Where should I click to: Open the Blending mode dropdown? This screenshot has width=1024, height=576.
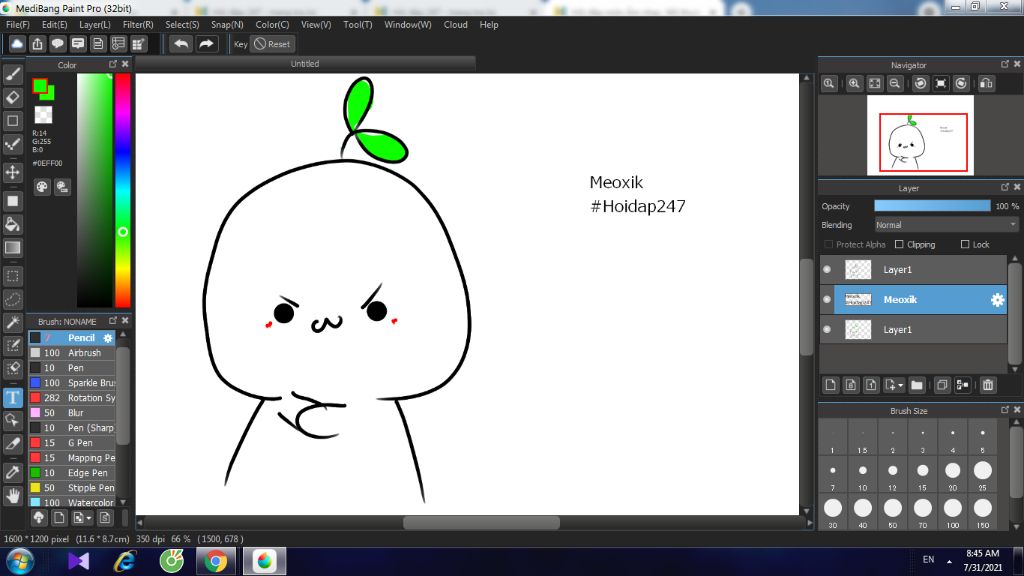[x=946, y=225]
